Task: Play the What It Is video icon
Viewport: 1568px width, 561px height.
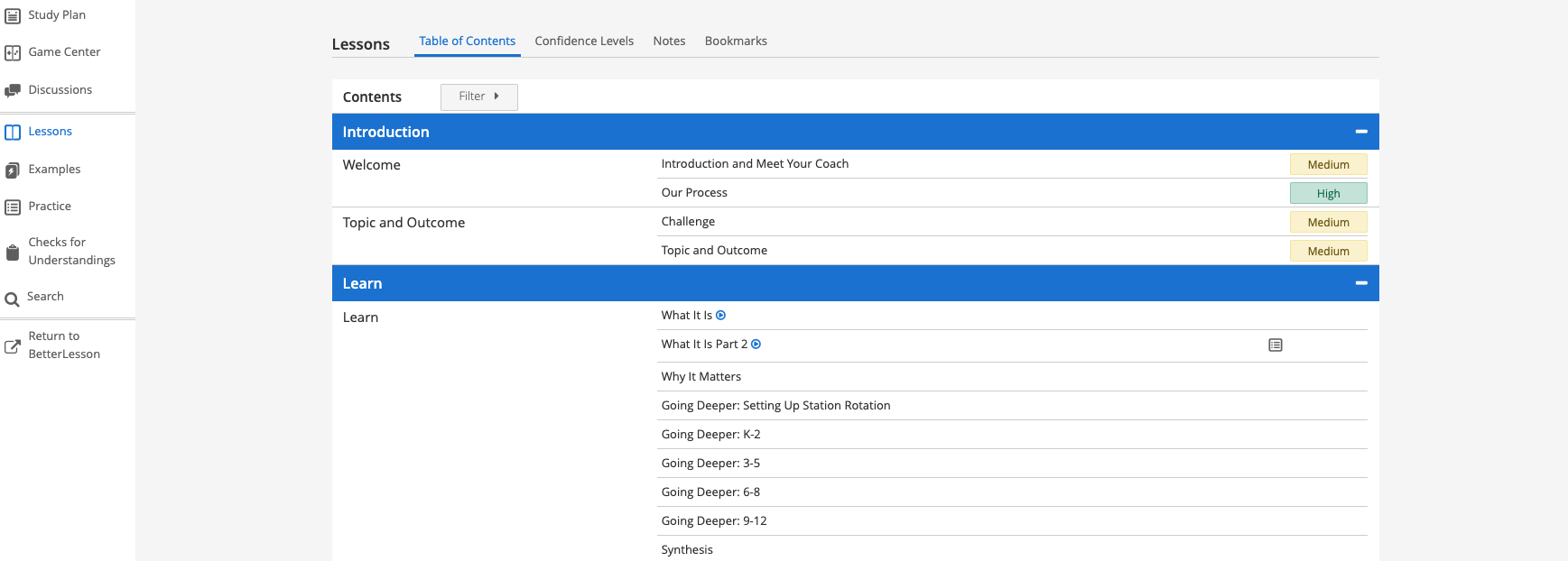Action: (720, 316)
